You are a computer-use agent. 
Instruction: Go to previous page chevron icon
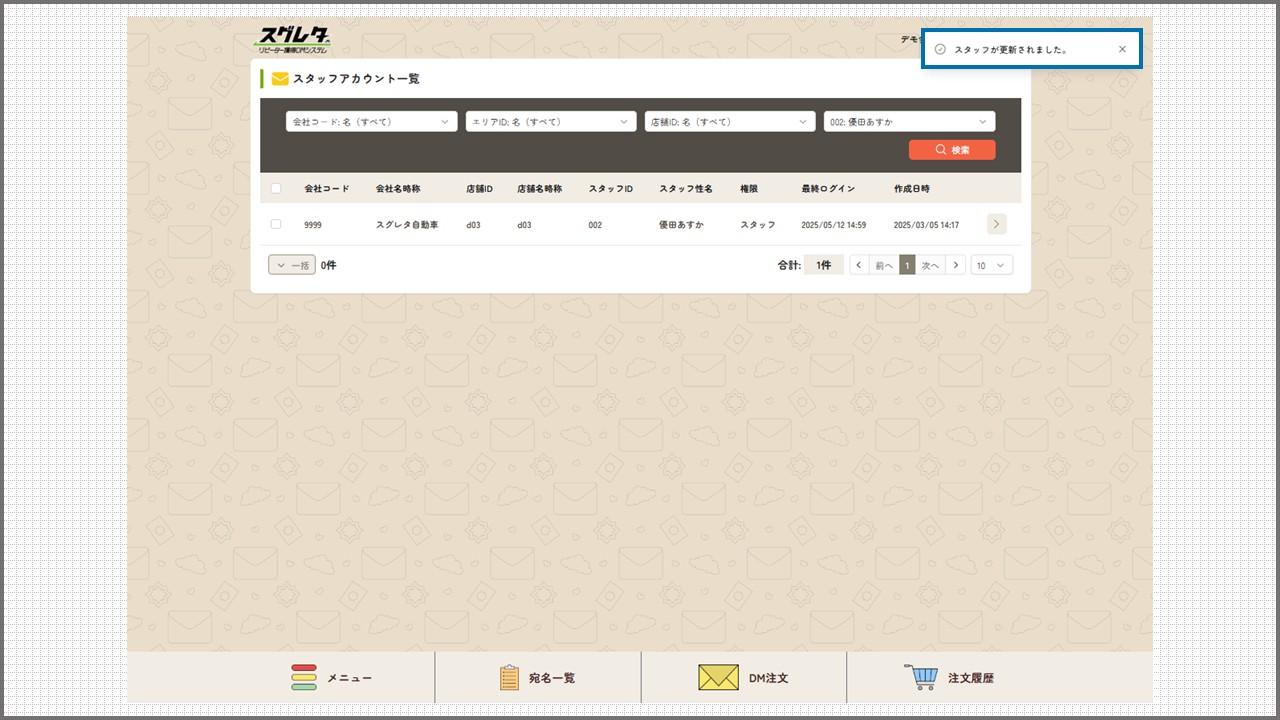(859, 265)
